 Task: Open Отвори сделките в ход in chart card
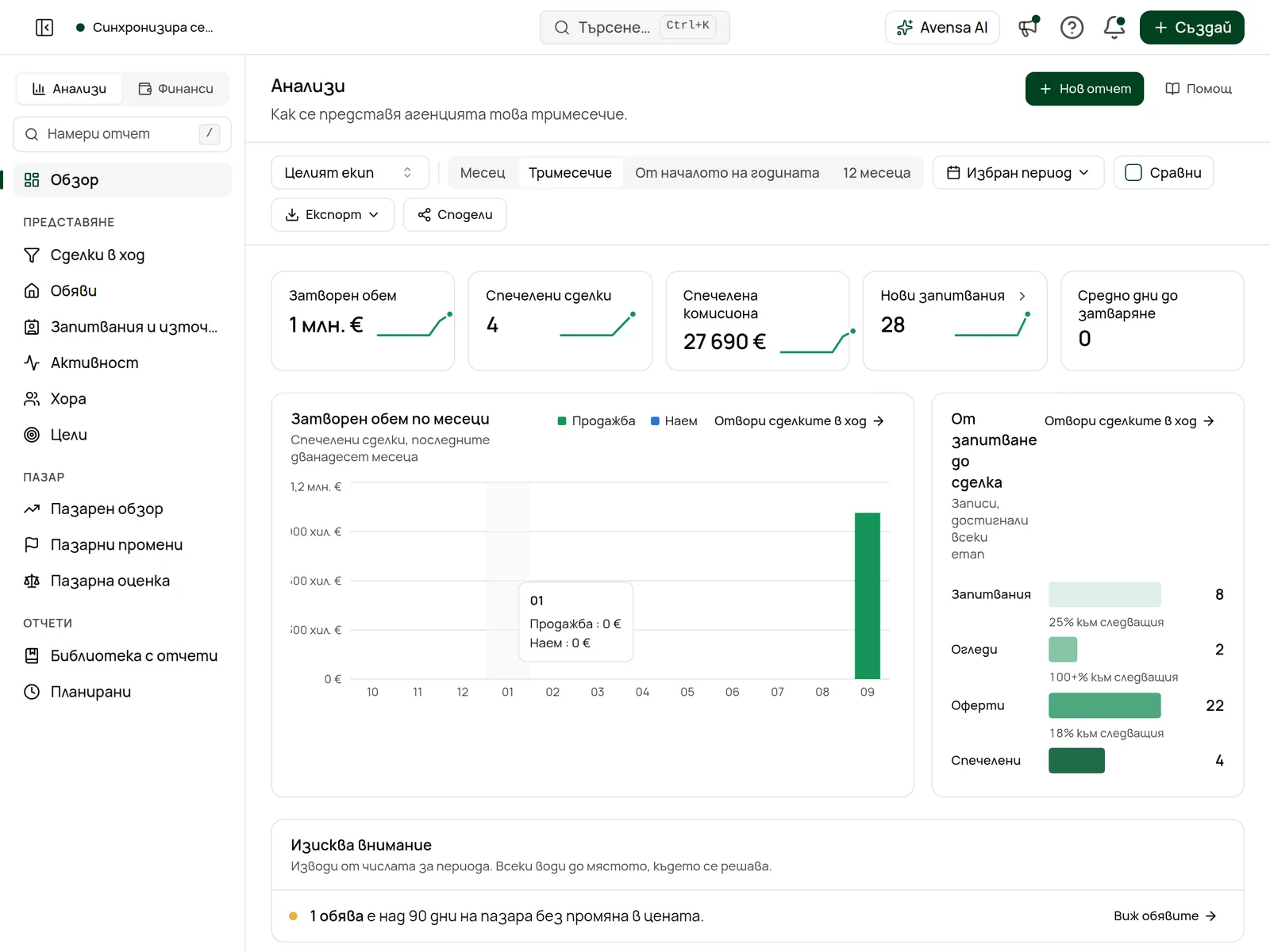pyautogui.click(x=799, y=421)
